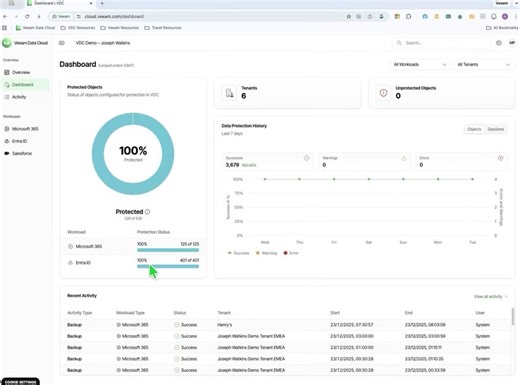520x385 pixels.
Task: Click the Cookie Settings button
Action: (21, 382)
